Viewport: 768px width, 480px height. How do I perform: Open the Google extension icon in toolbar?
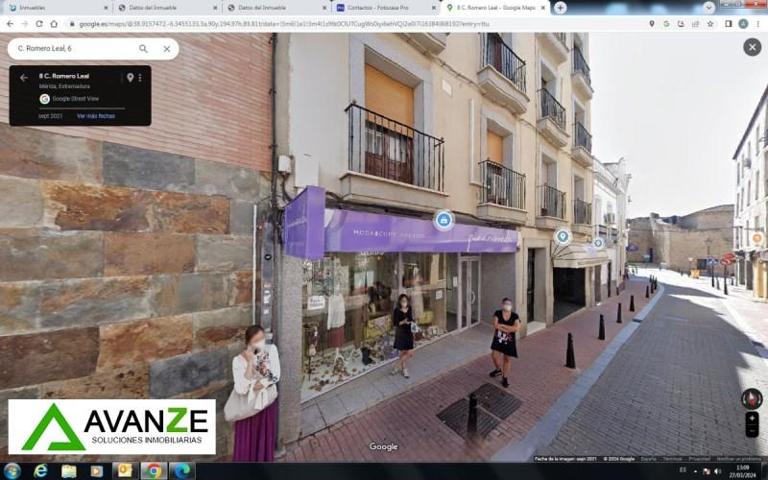coord(666,24)
